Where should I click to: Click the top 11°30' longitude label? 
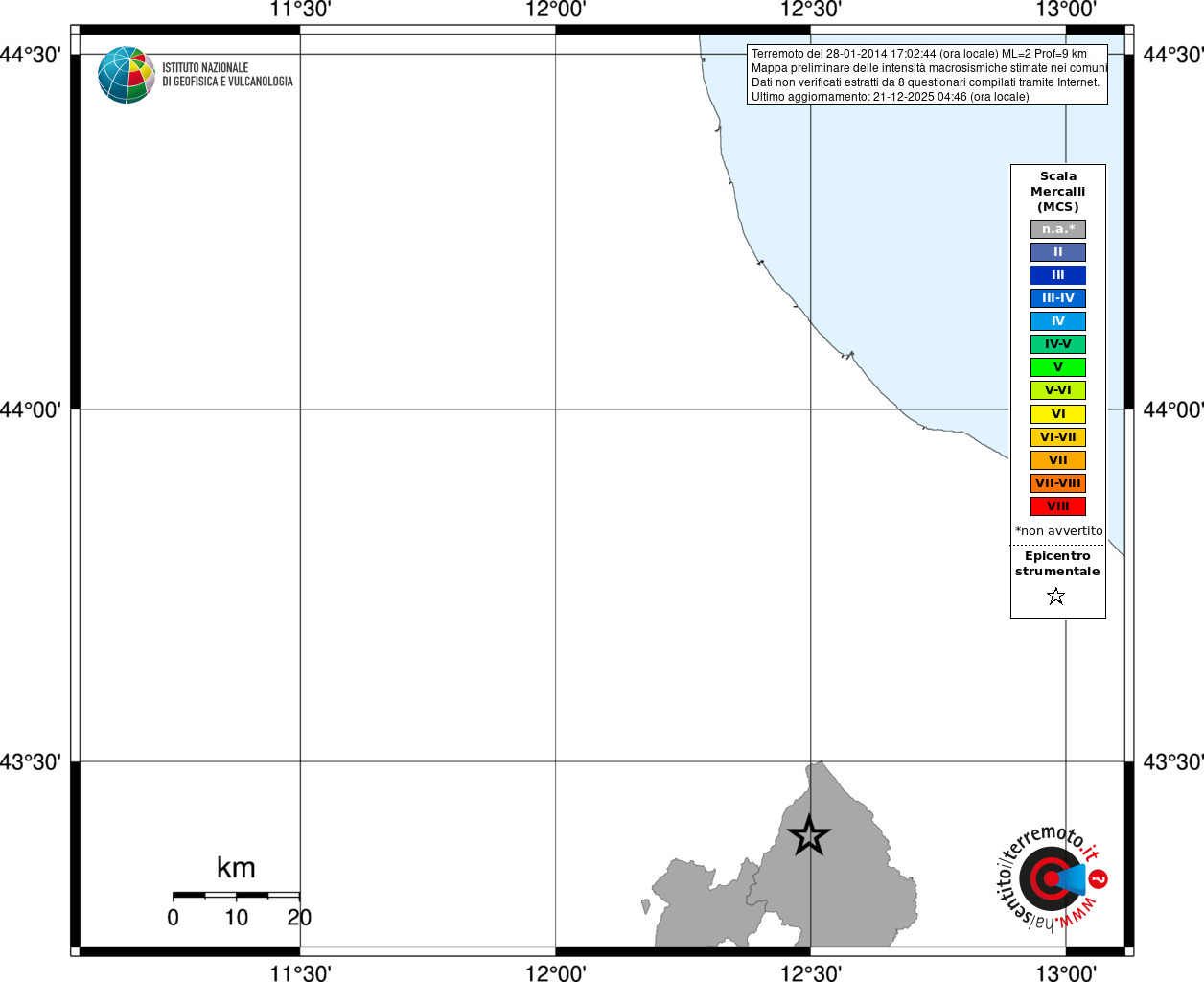click(300, 10)
